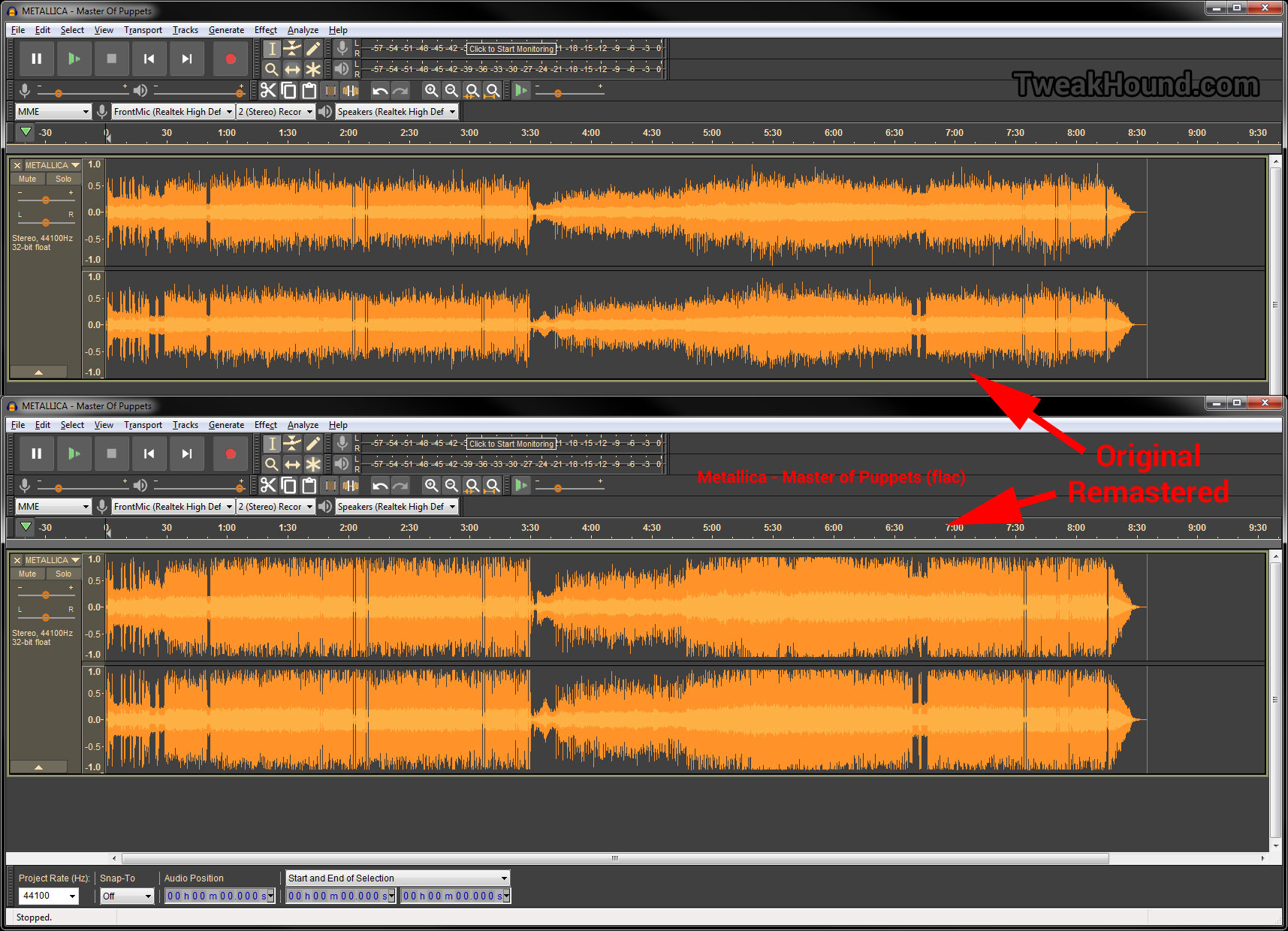
Task: Click the Paste icon in top window
Action: pyautogui.click(x=309, y=91)
